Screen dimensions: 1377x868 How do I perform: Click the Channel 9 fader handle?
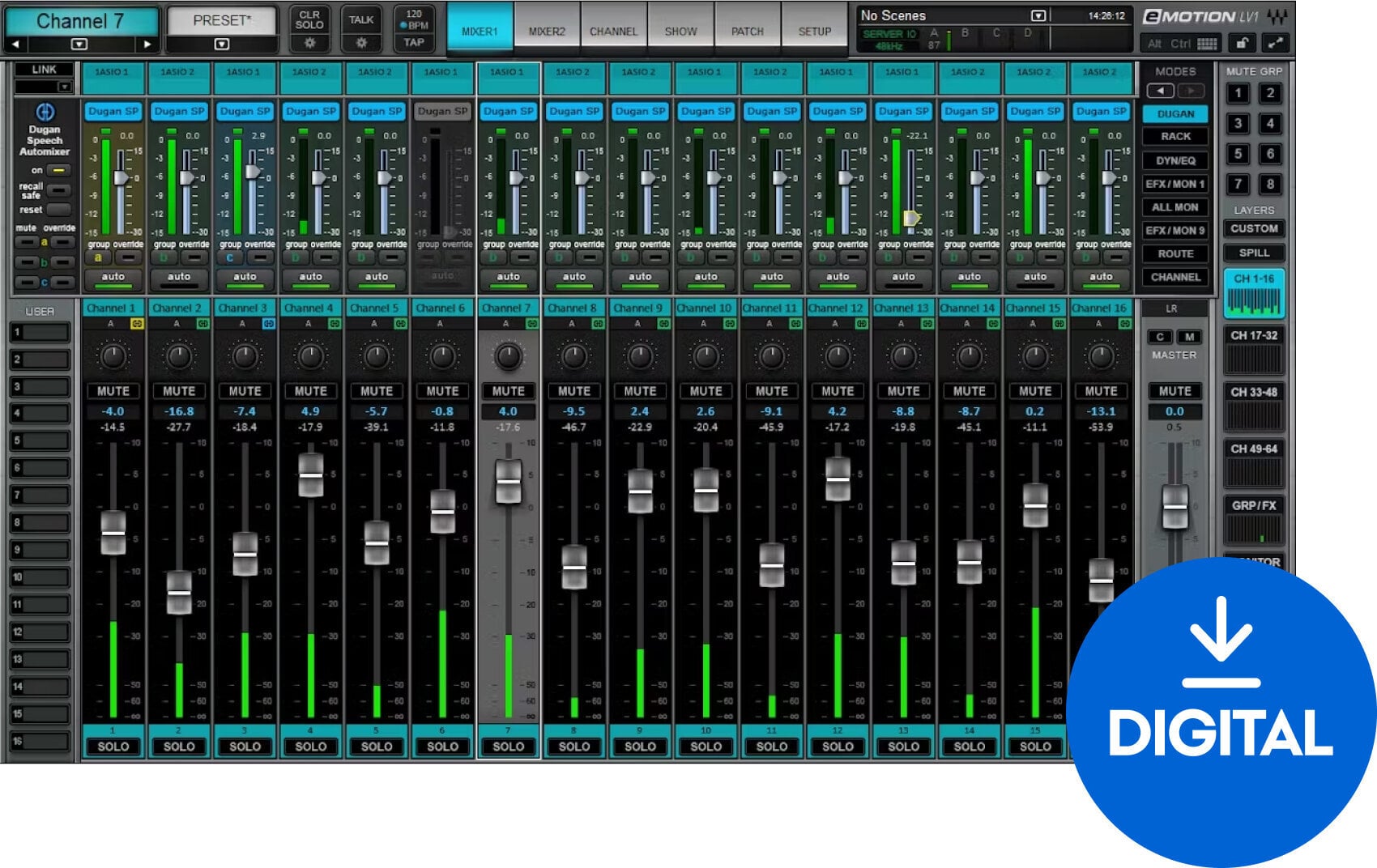pos(640,491)
